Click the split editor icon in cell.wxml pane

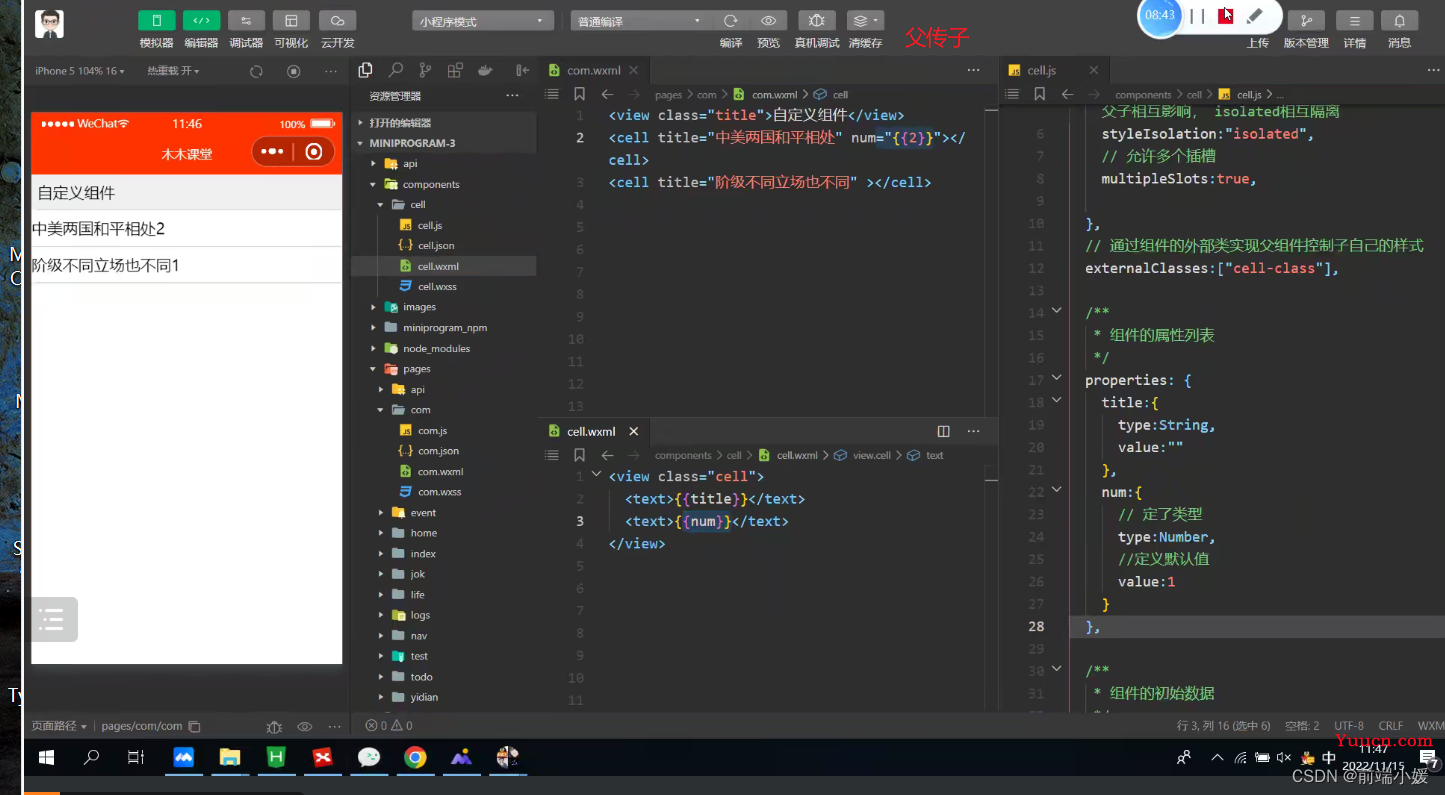click(943, 431)
